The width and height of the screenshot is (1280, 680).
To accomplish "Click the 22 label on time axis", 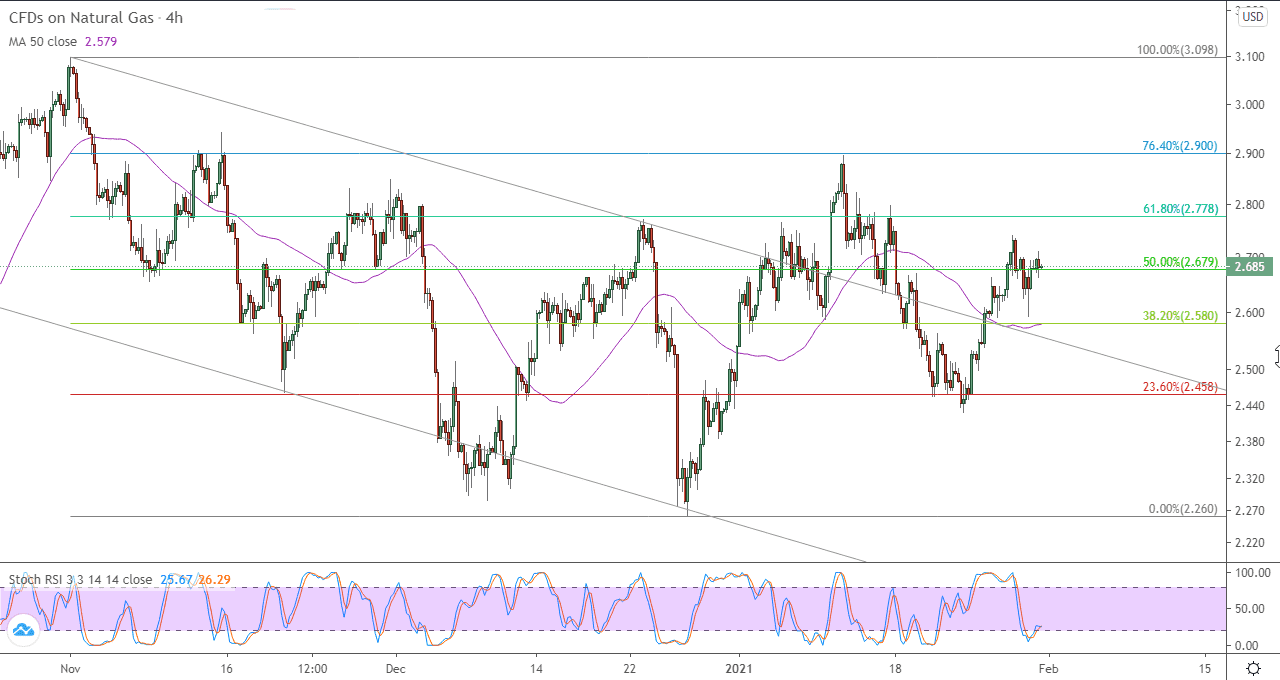I will pos(629,668).
